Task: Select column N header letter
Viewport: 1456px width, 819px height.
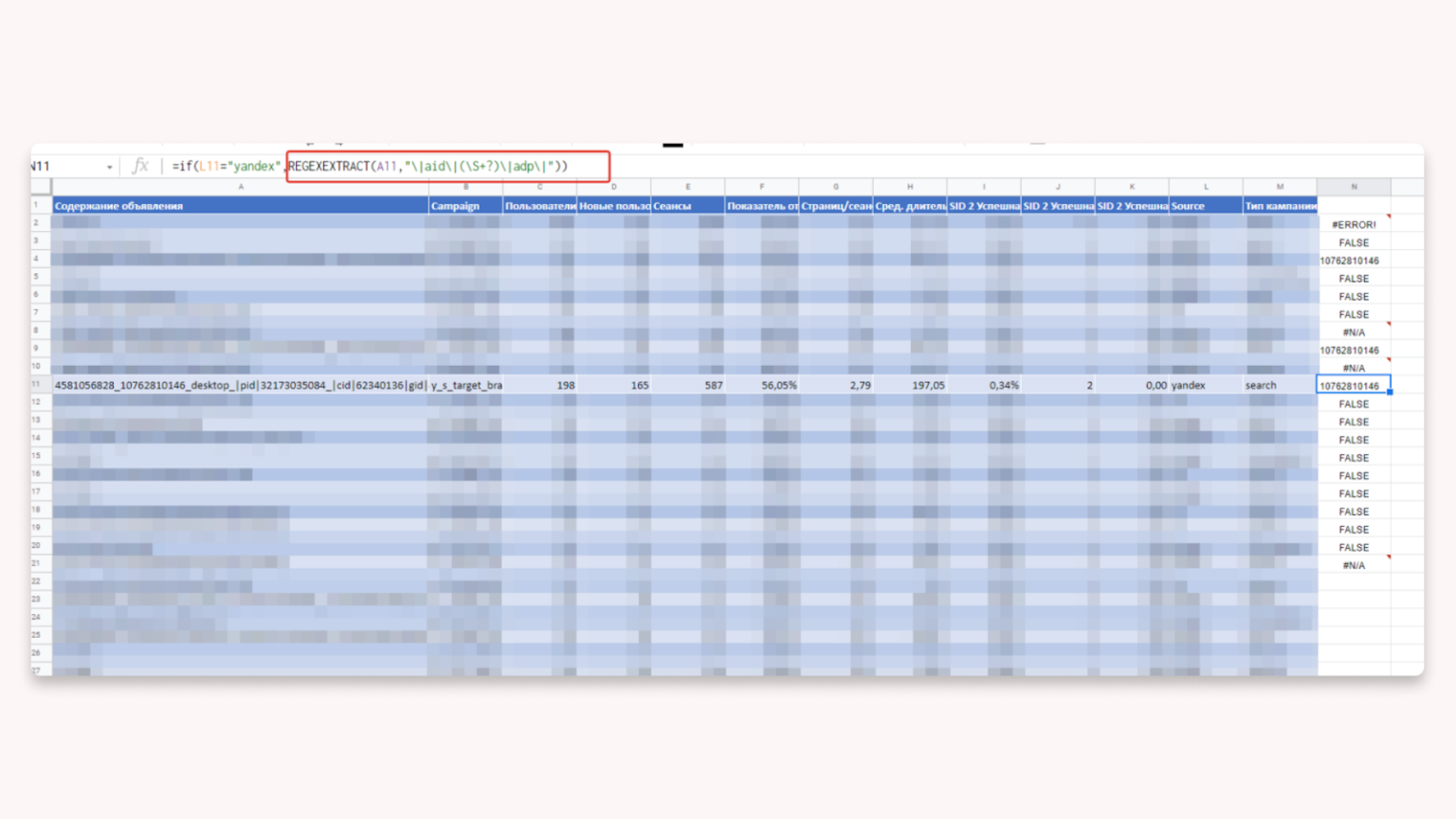Action: [1354, 187]
